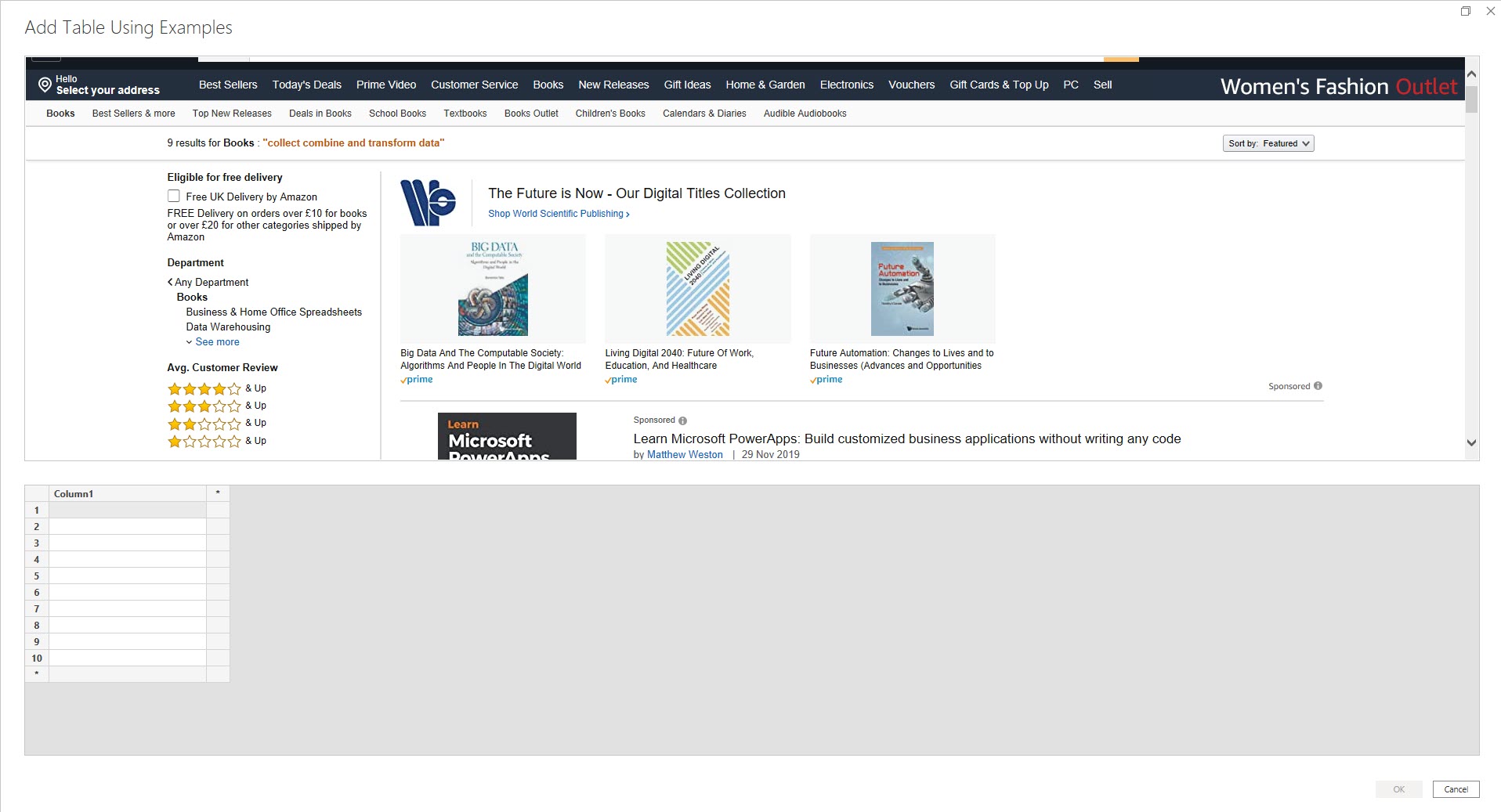Click the World Scientific Publishing logo

(x=428, y=203)
